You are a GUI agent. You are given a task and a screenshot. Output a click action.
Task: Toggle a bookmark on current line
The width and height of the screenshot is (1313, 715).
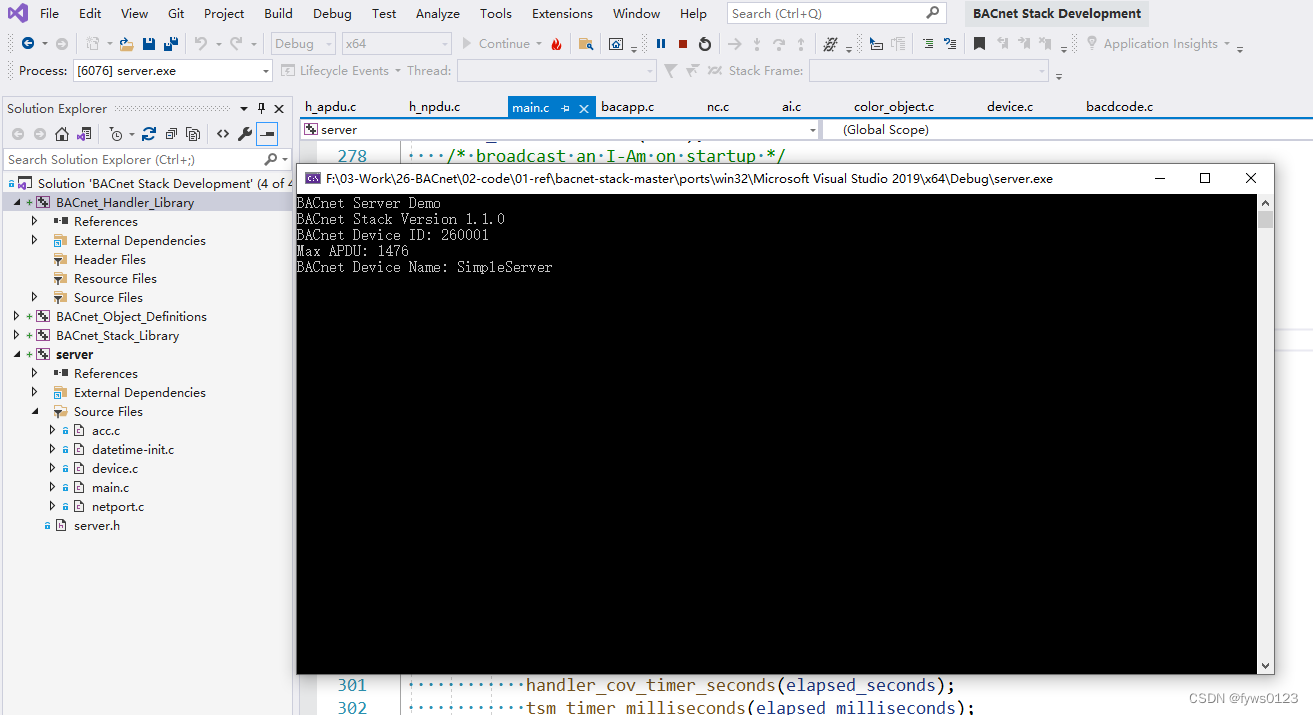pos(980,44)
